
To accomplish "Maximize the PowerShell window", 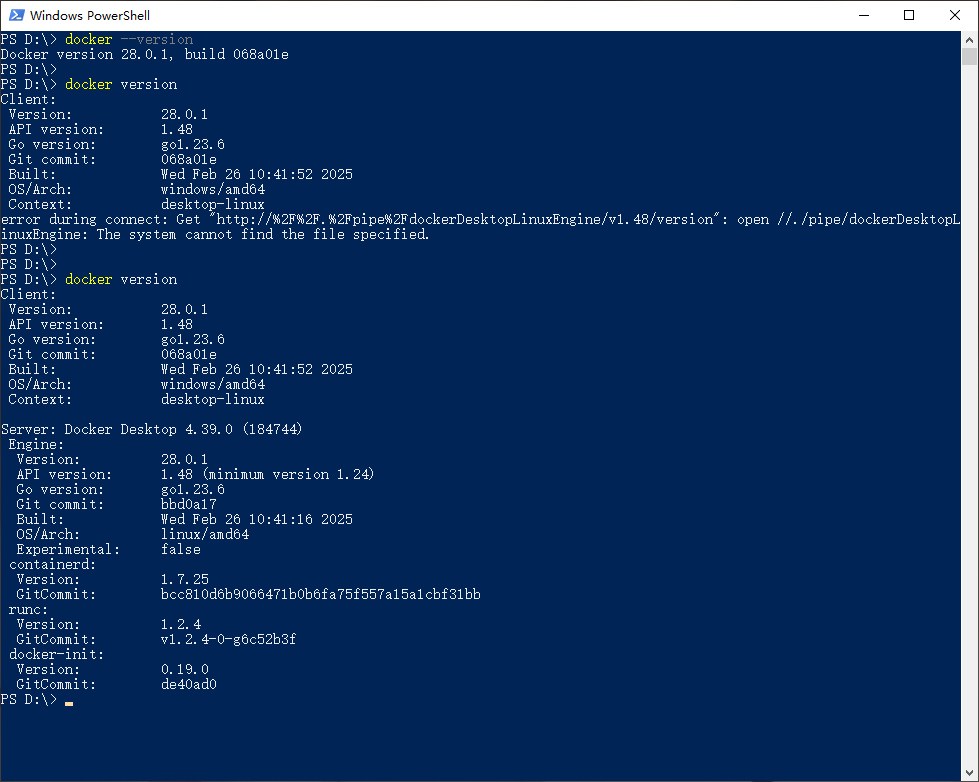I will [908, 15].
